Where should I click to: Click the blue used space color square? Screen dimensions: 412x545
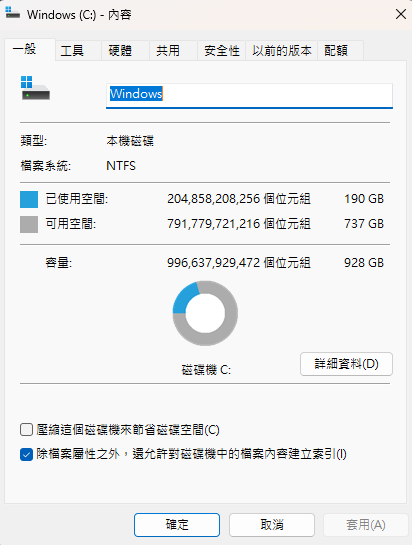pos(29,199)
